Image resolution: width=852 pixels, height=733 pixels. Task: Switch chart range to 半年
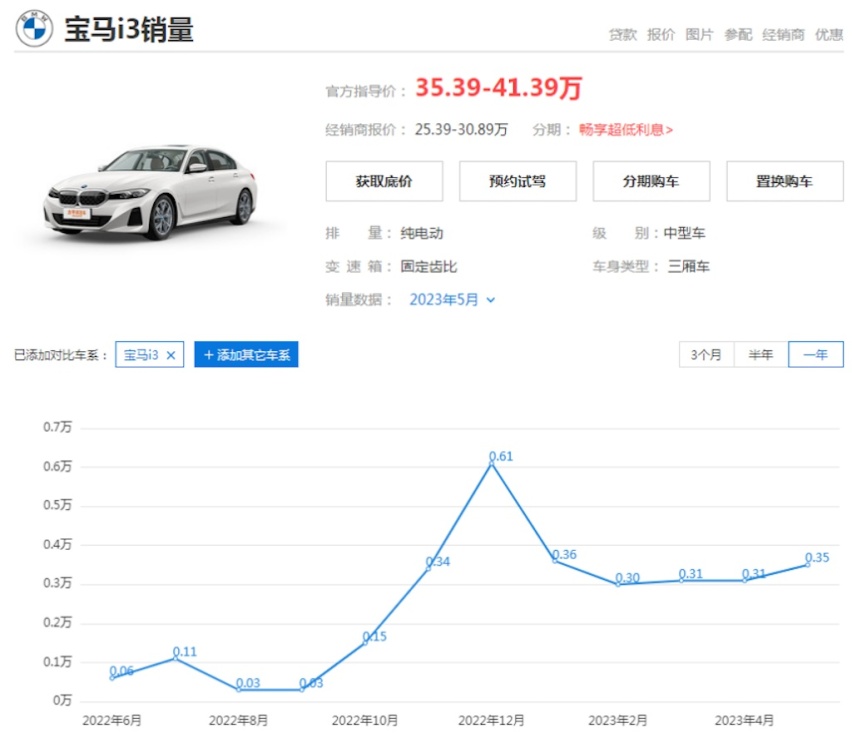pos(761,354)
